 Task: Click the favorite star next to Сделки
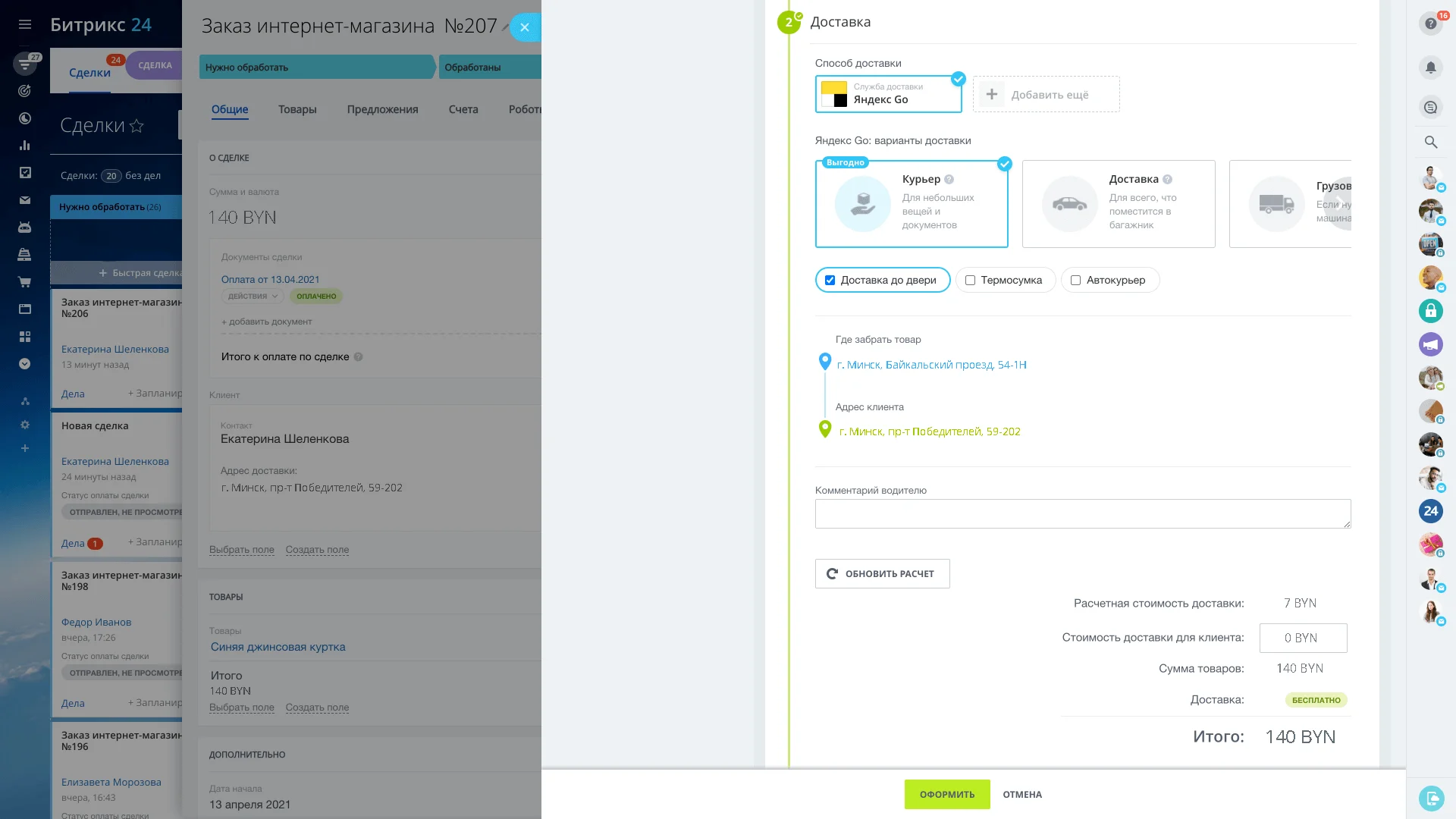point(136,126)
